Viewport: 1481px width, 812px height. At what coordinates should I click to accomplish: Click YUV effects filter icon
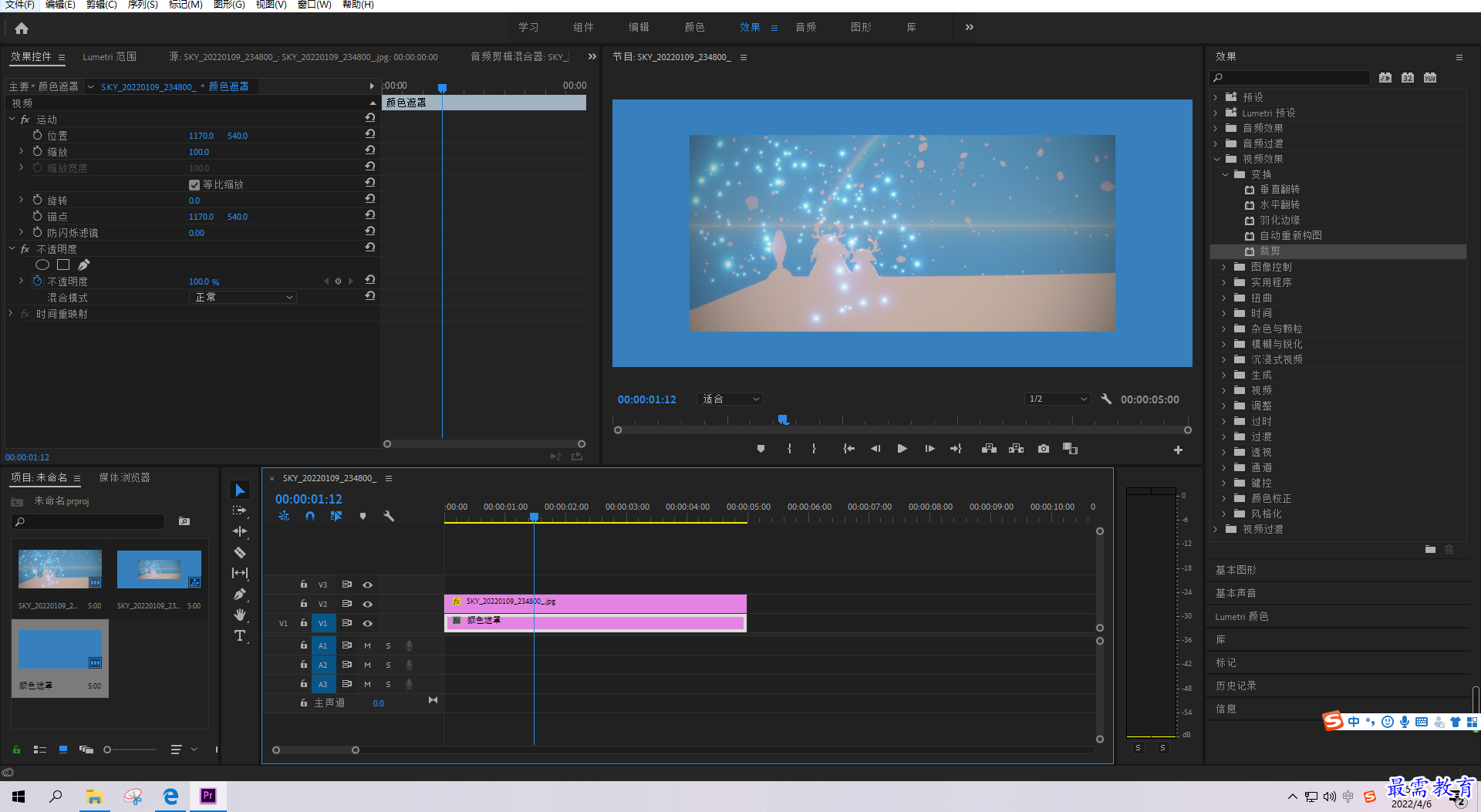1430,78
